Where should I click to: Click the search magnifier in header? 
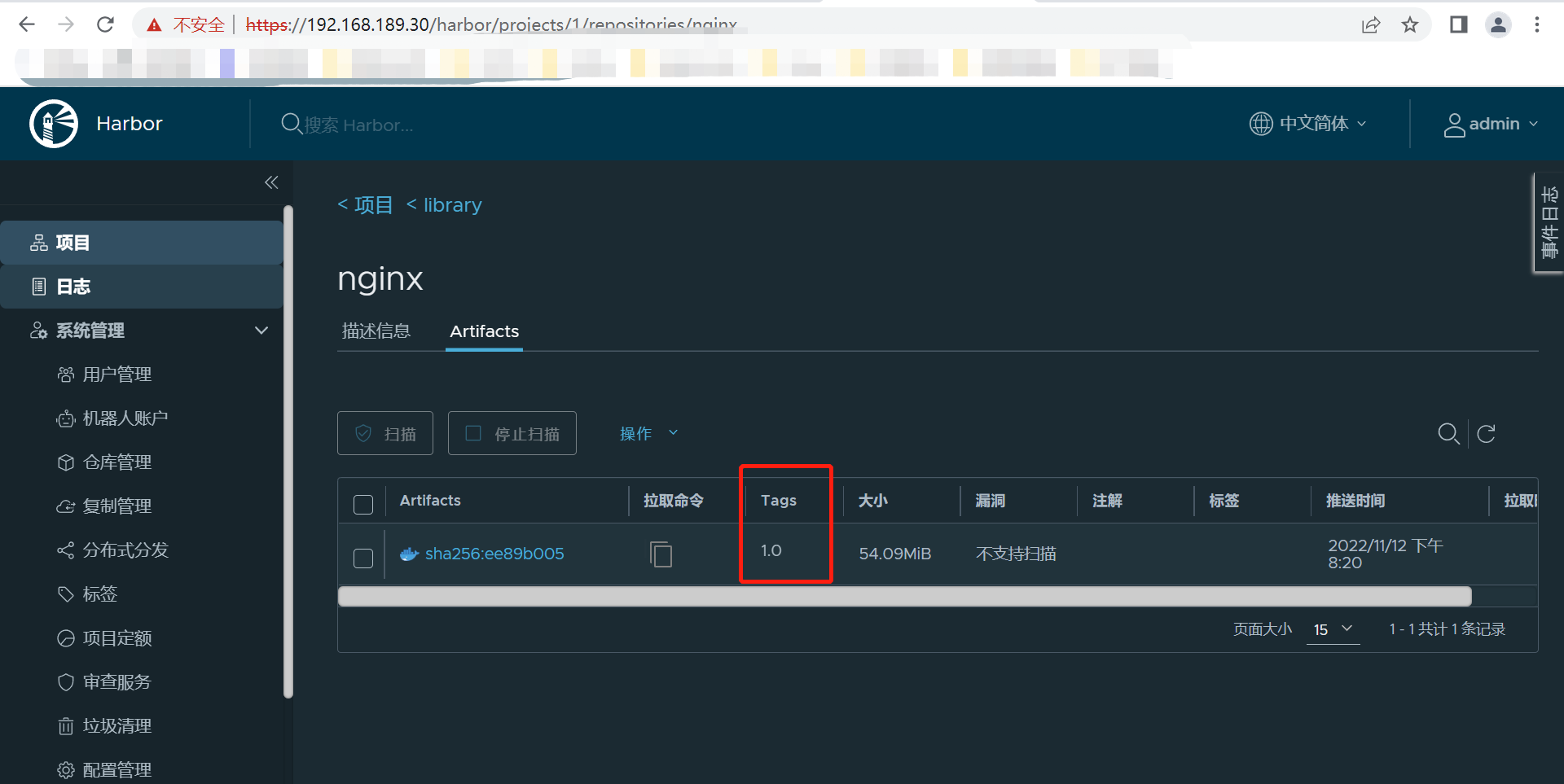tap(291, 124)
